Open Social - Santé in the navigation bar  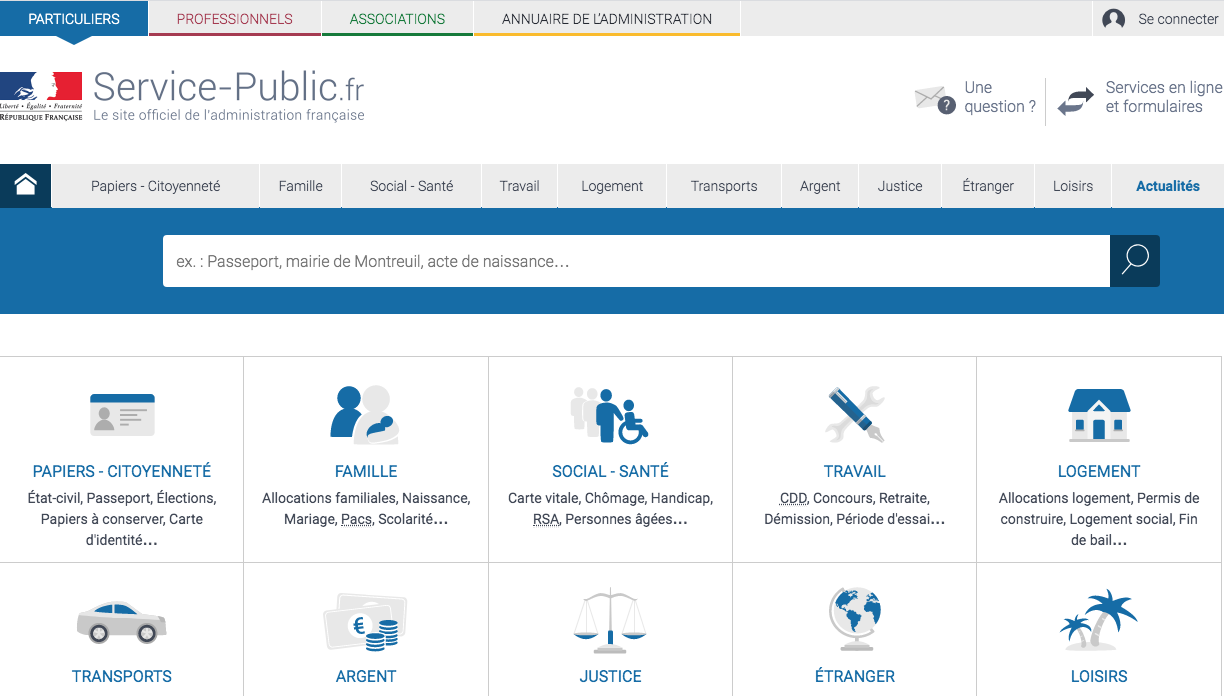(412, 186)
